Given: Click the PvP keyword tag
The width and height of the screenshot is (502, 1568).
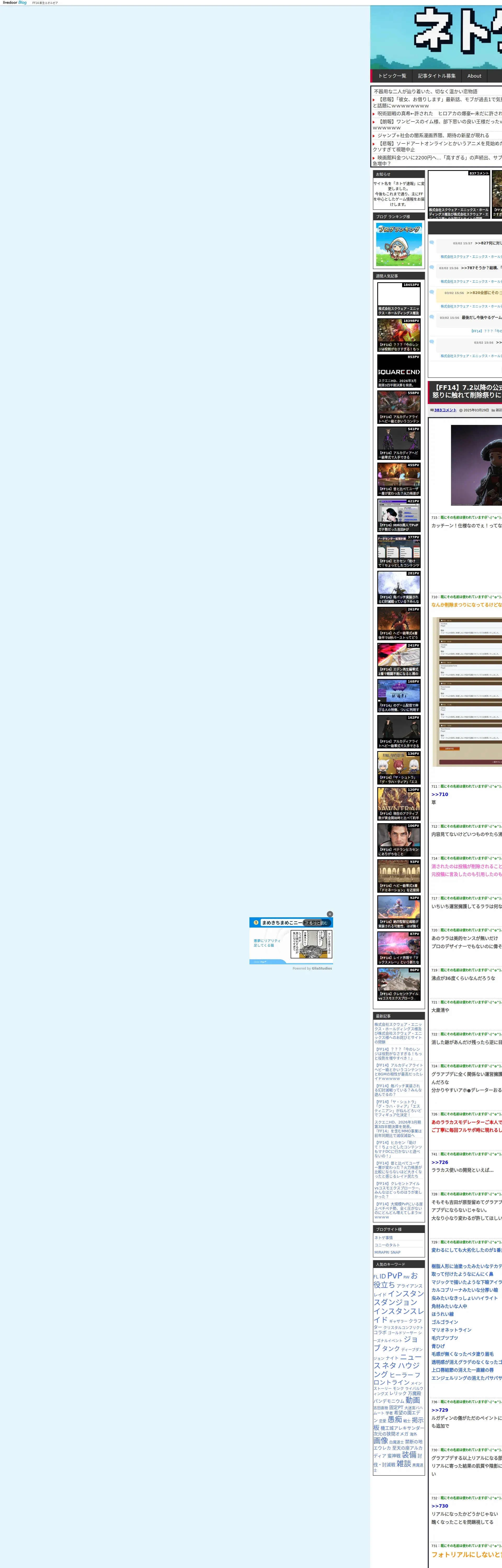Looking at the screenshot, I should point(394,1275).
